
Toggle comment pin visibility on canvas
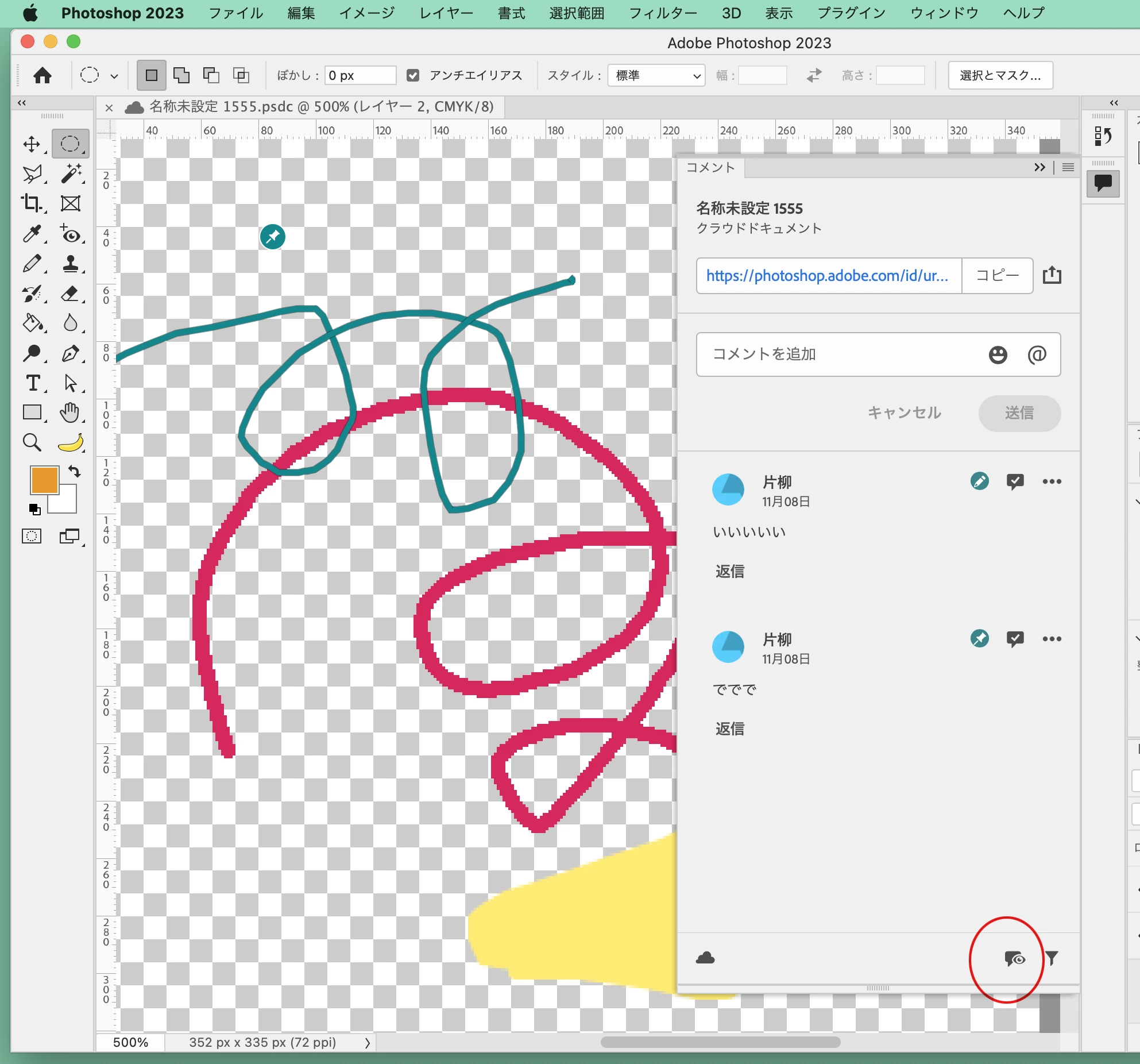(x=1014, y=958)
